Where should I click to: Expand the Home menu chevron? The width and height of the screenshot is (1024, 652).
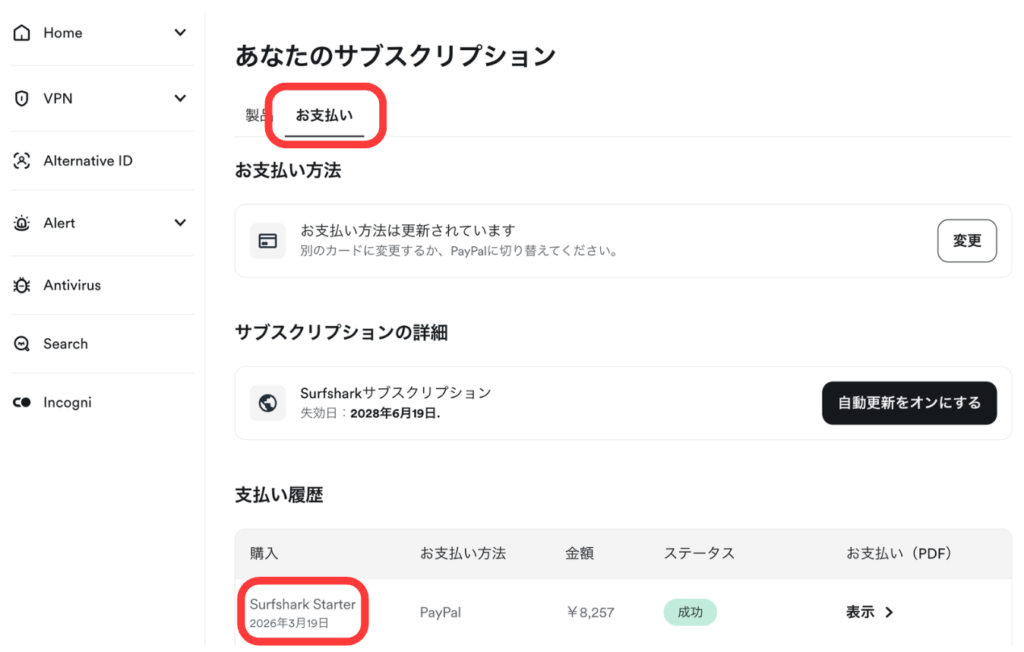tap(180, 33)
